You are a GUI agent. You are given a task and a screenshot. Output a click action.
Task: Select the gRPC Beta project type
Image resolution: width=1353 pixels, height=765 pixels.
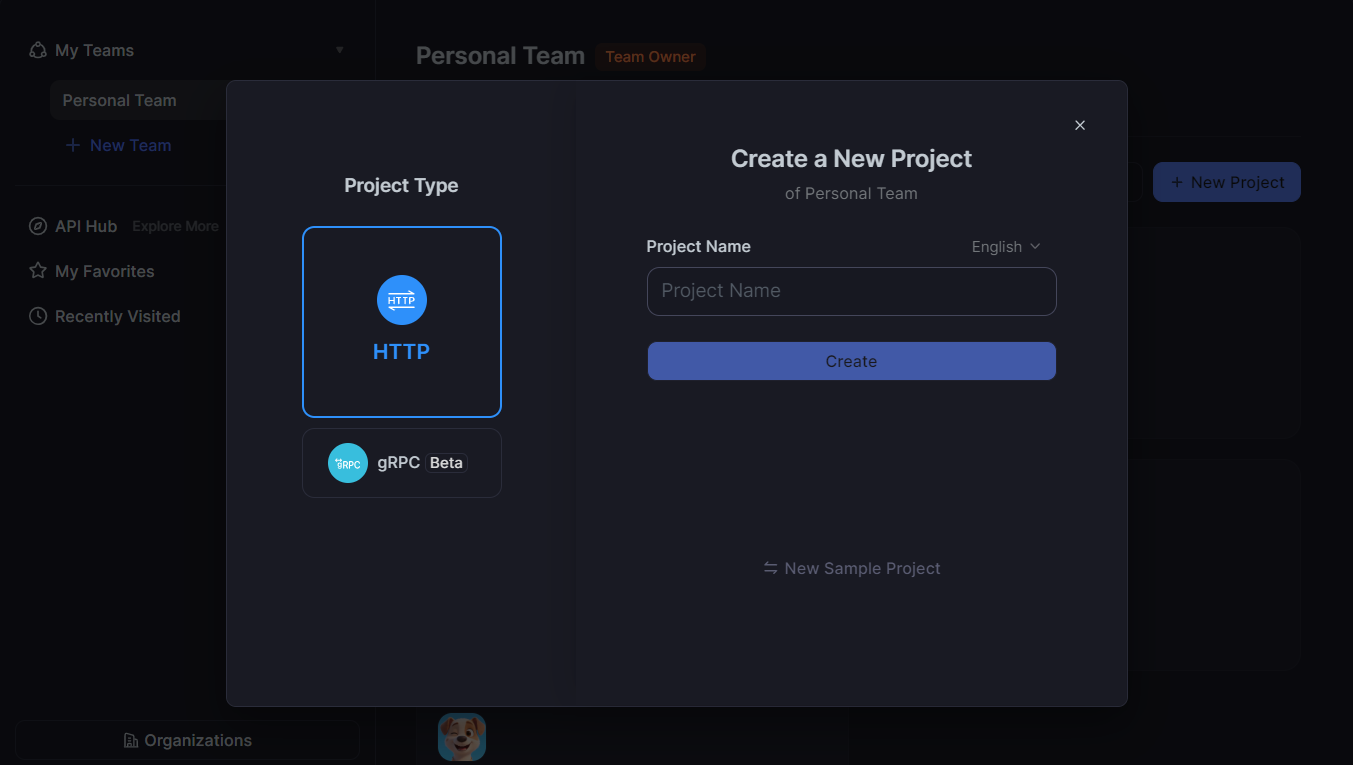401,462
